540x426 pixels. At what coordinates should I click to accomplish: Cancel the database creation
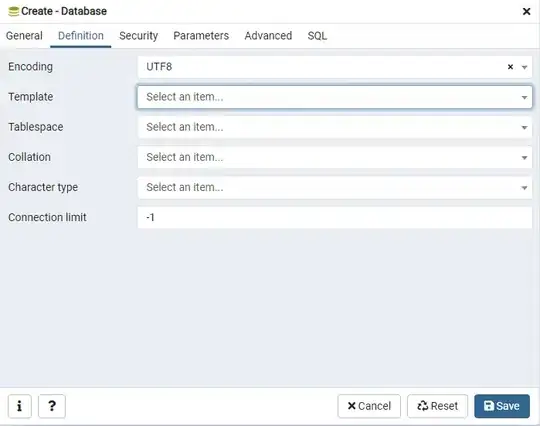click(x=369, y=406)
